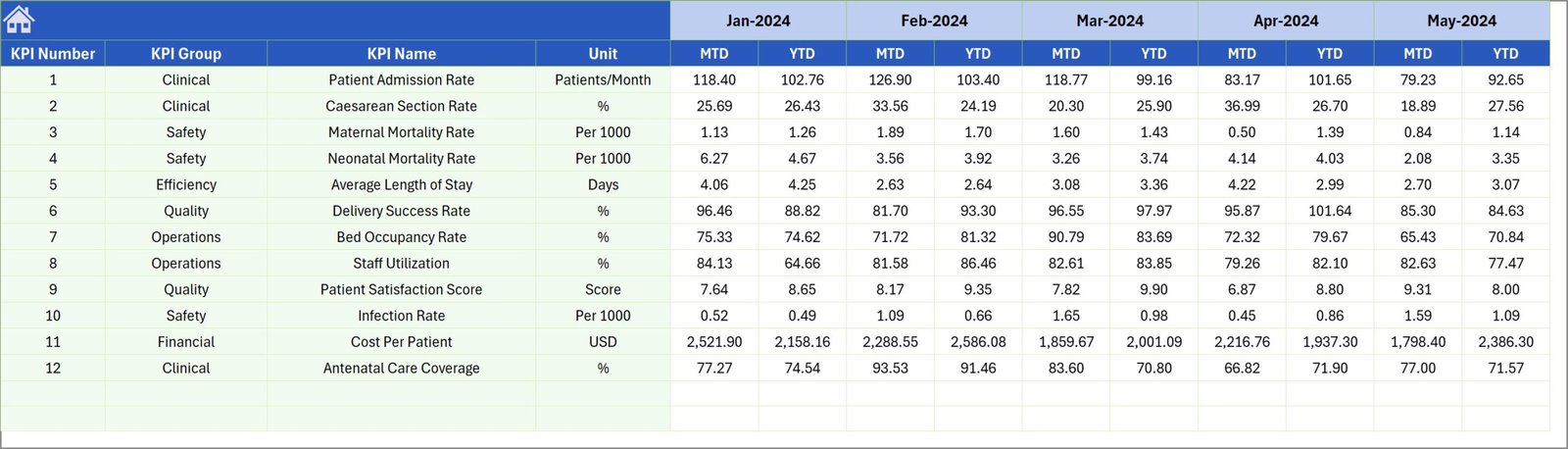
Task: Select the Jan-2024 month header
Action: tap(758, 21)
